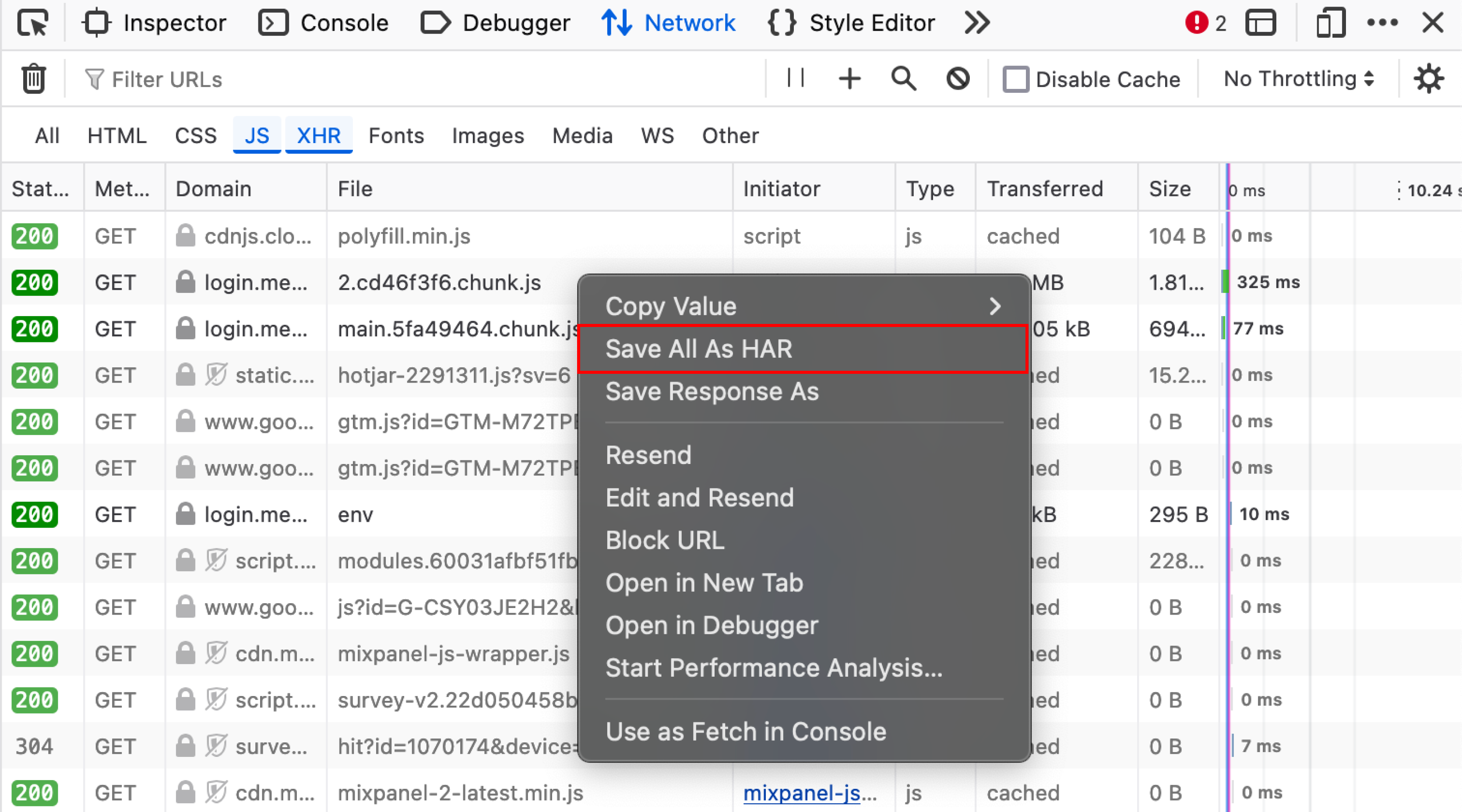Click the 200 status badge for polyfill.min.js

34,236
